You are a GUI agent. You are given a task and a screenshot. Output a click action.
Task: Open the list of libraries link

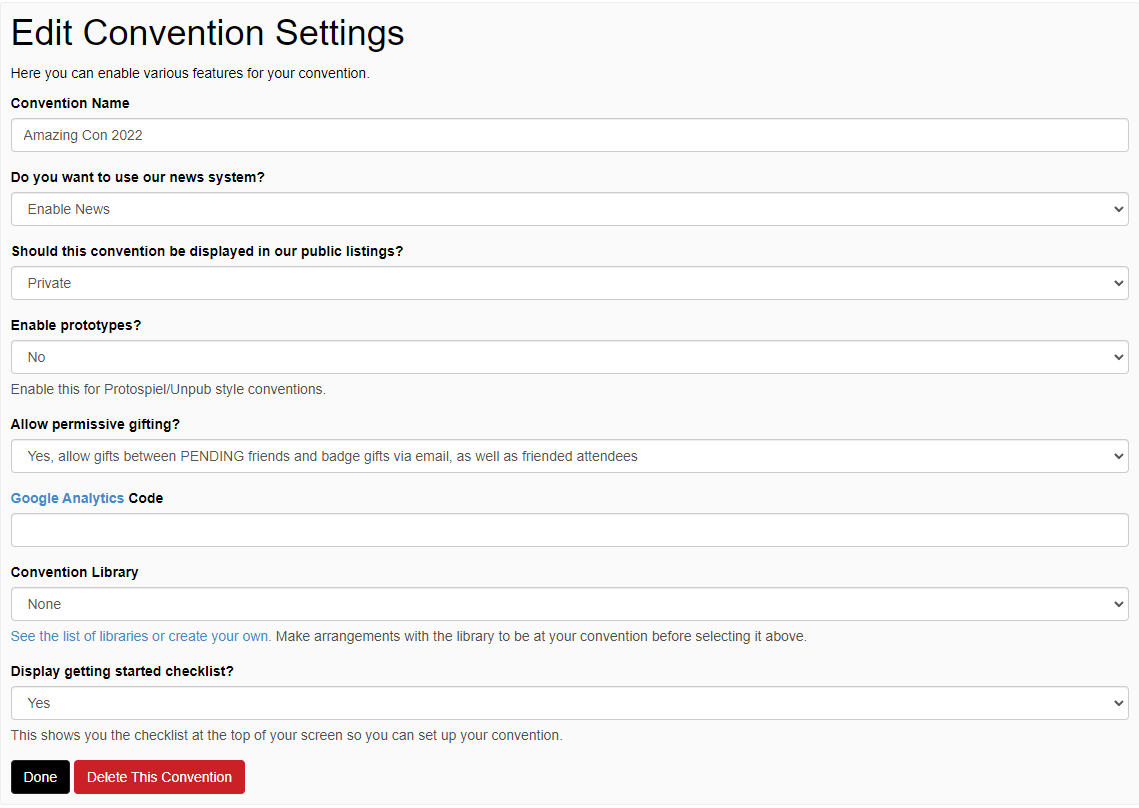tap(141, 637)
